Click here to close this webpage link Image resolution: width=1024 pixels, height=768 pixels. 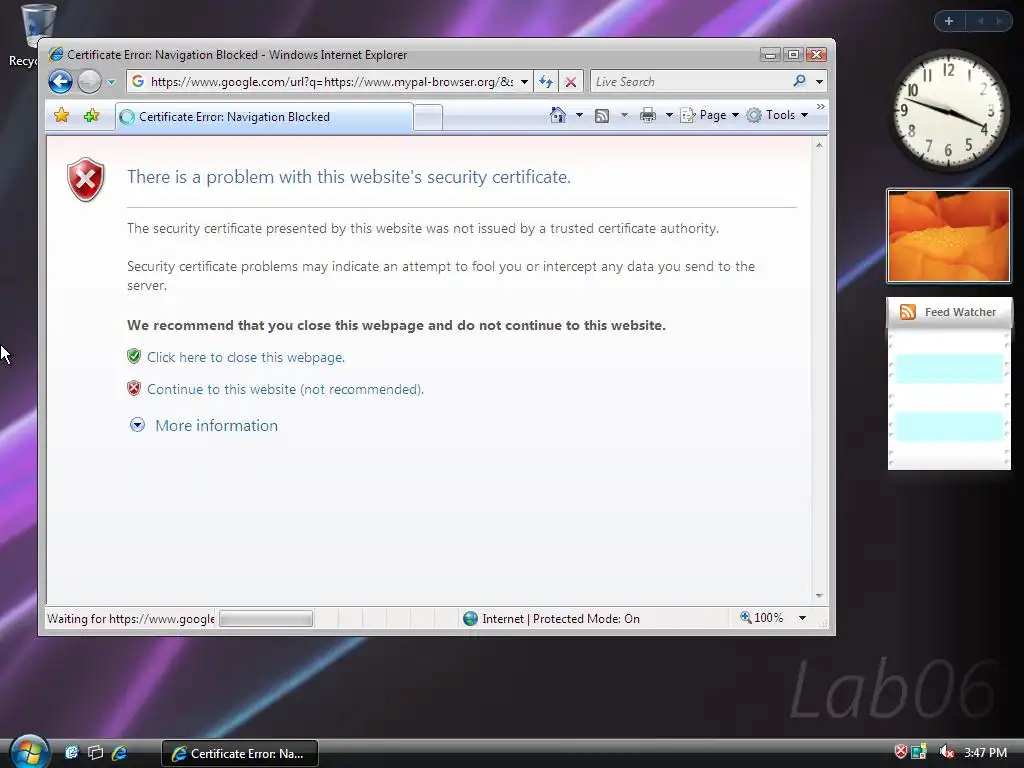click(246, 357)
